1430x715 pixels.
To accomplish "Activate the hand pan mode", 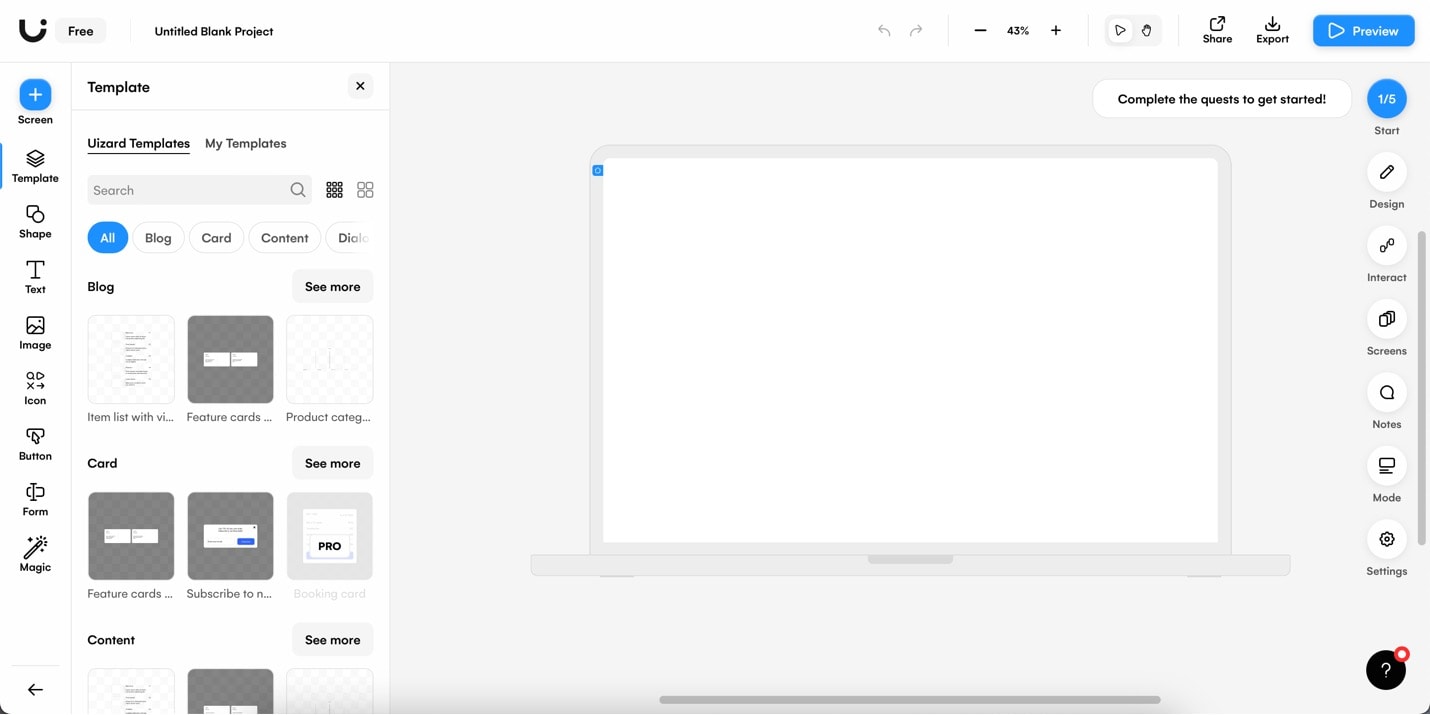I will 1147,31.
